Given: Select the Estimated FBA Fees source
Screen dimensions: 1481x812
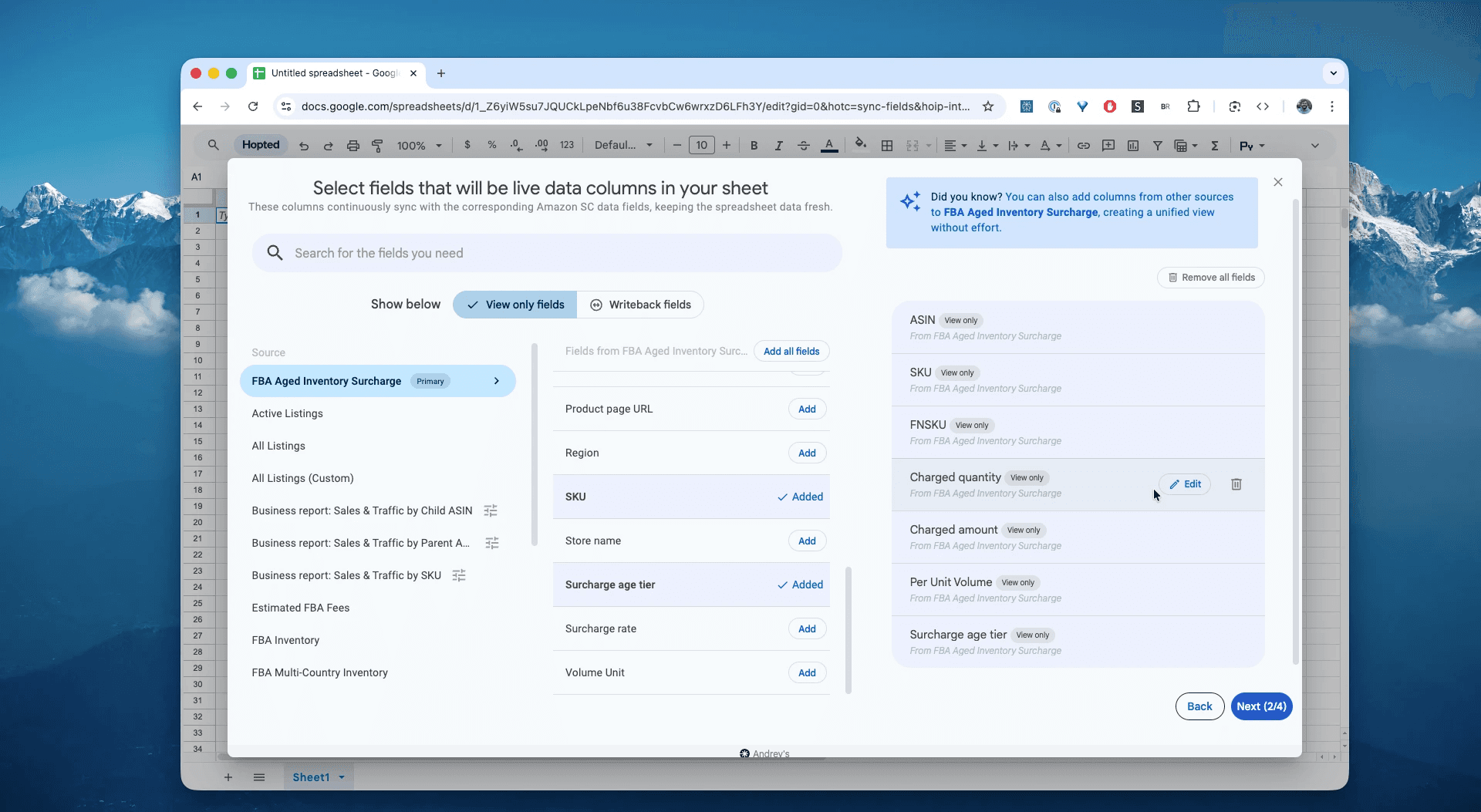Looking at the screenshot, I should (x=301, y=608).
